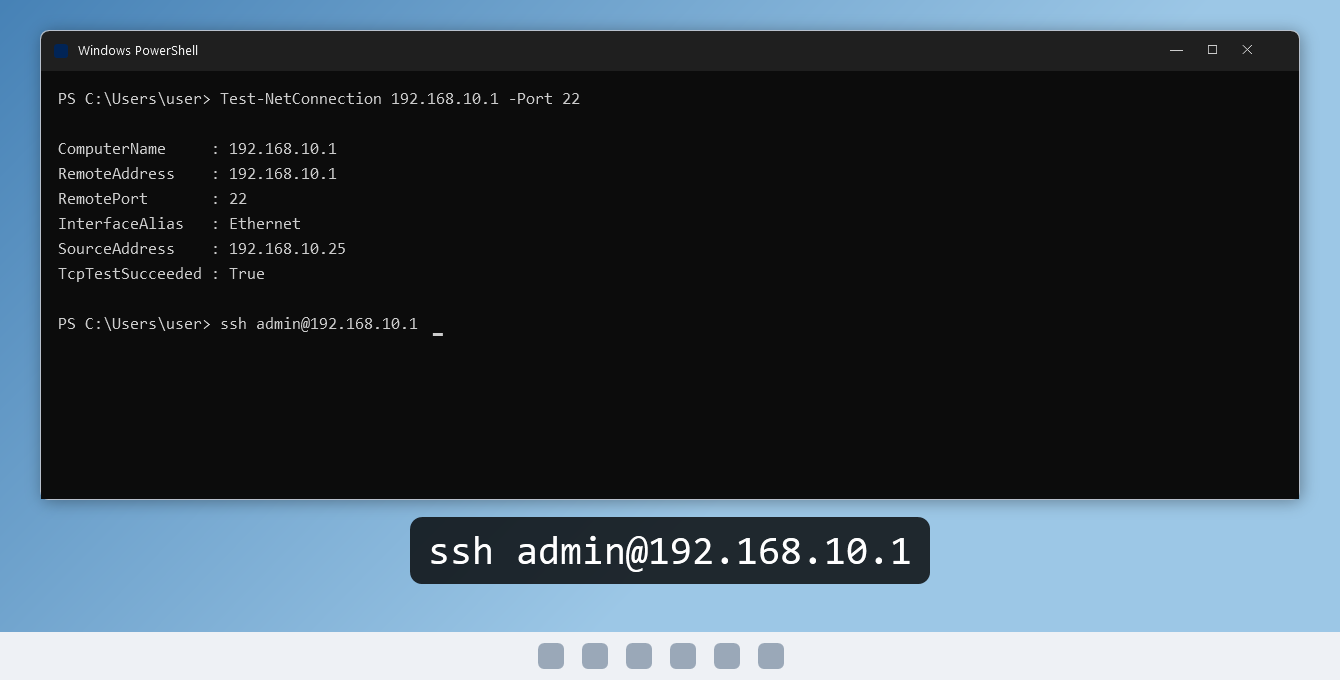Open the sixth taskbar icon
This screenshot has width=1340, height=680.
point(771,656)
